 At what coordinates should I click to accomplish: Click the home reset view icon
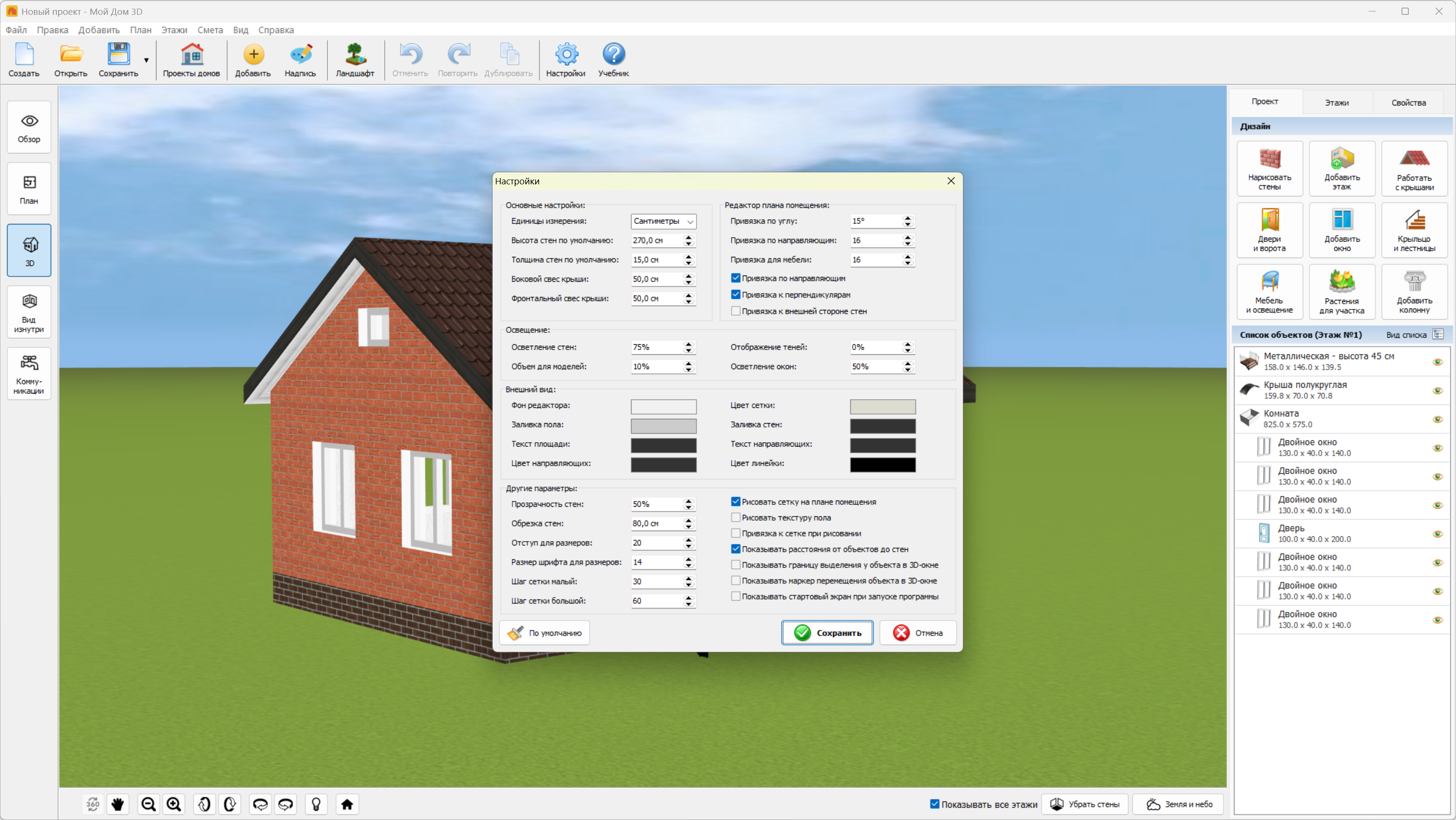click(x=347, y=804)
